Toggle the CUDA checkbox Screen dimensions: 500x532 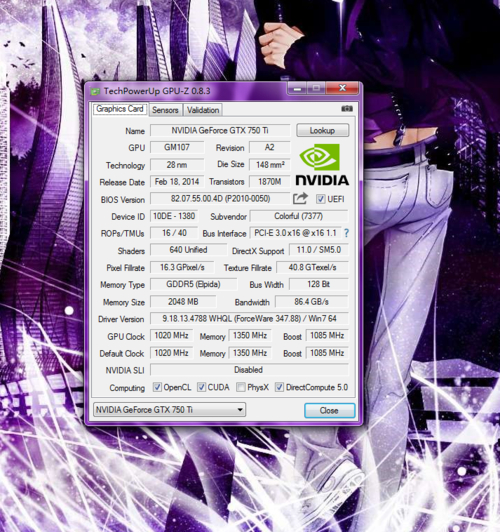[201, 387]
